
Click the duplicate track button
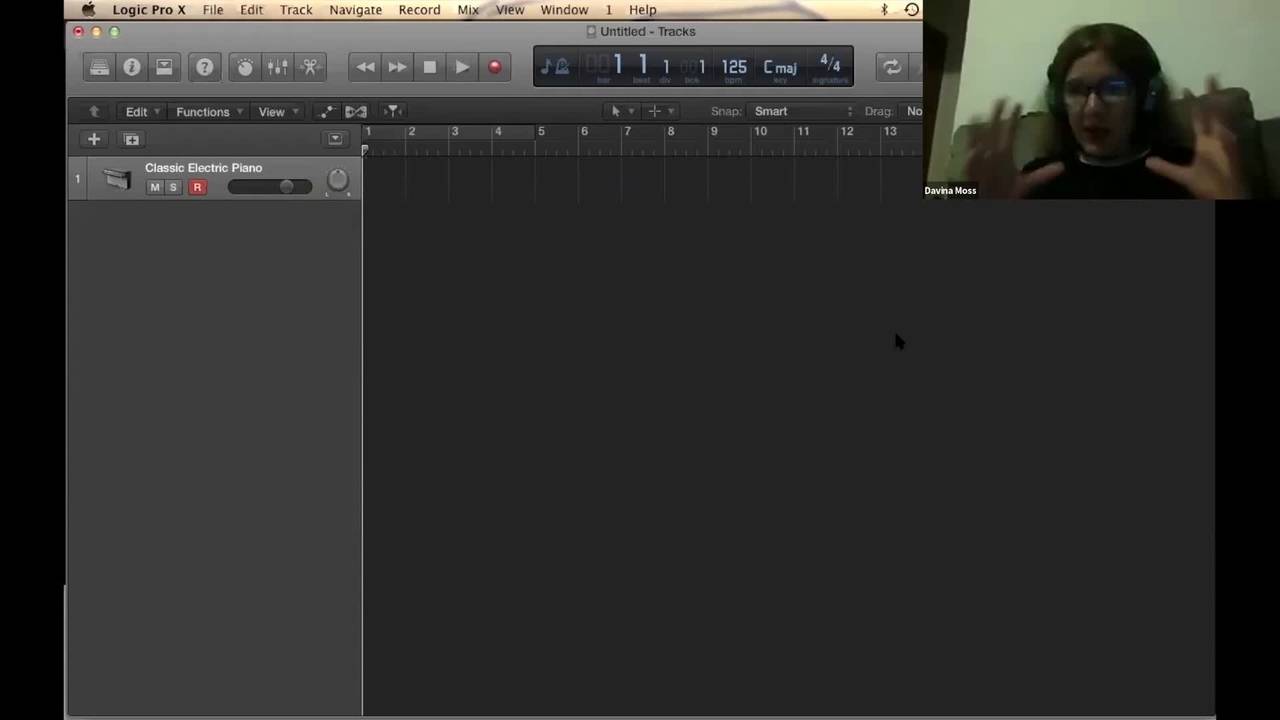(131, 139)
